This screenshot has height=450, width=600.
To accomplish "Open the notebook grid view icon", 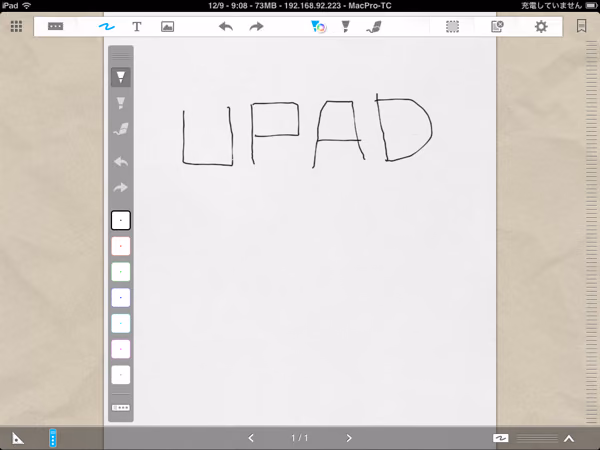I will pyautogui.click(x=16, y=26).
